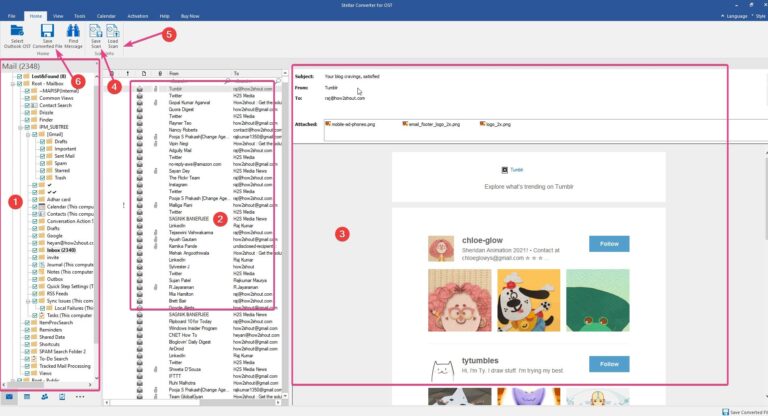Toggle the Root - Mailbox checkbox
This screenshot has width=768, height=416.
pos(20,84)
